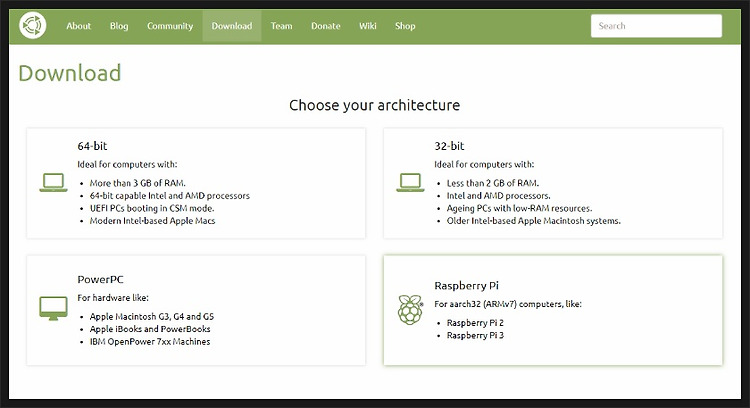
Task: Click the 'Raspberry Pi 2' list item
Action: pos(475,323)
